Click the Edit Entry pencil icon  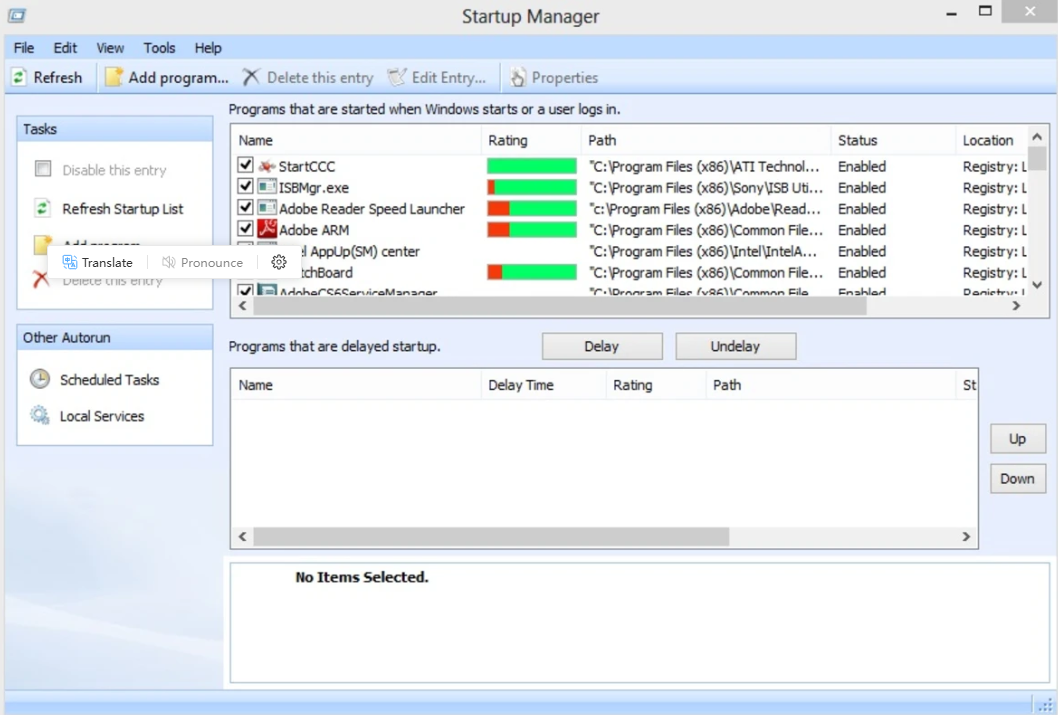tap(397, 78)
